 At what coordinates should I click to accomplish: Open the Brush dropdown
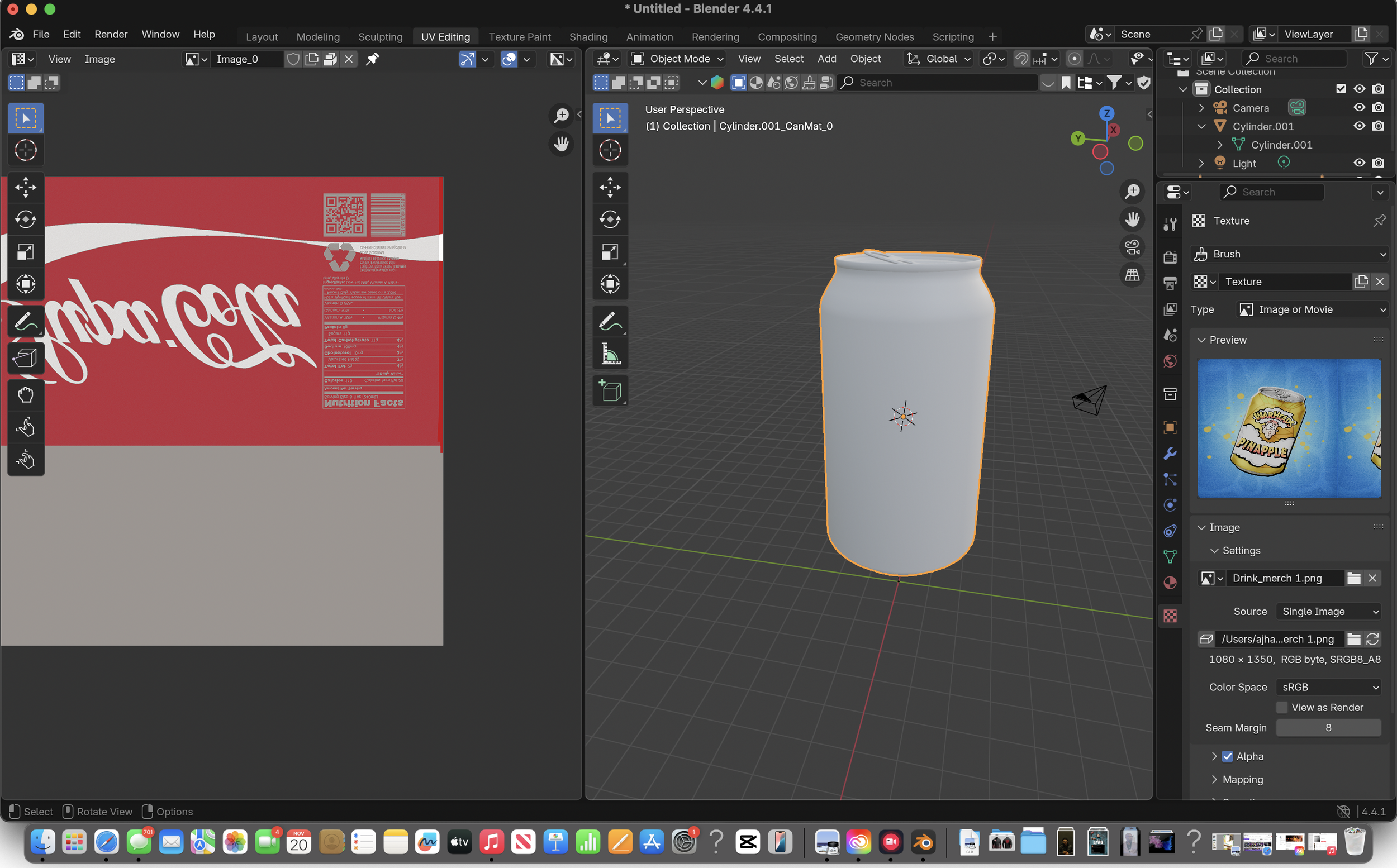coord(1289,254)
